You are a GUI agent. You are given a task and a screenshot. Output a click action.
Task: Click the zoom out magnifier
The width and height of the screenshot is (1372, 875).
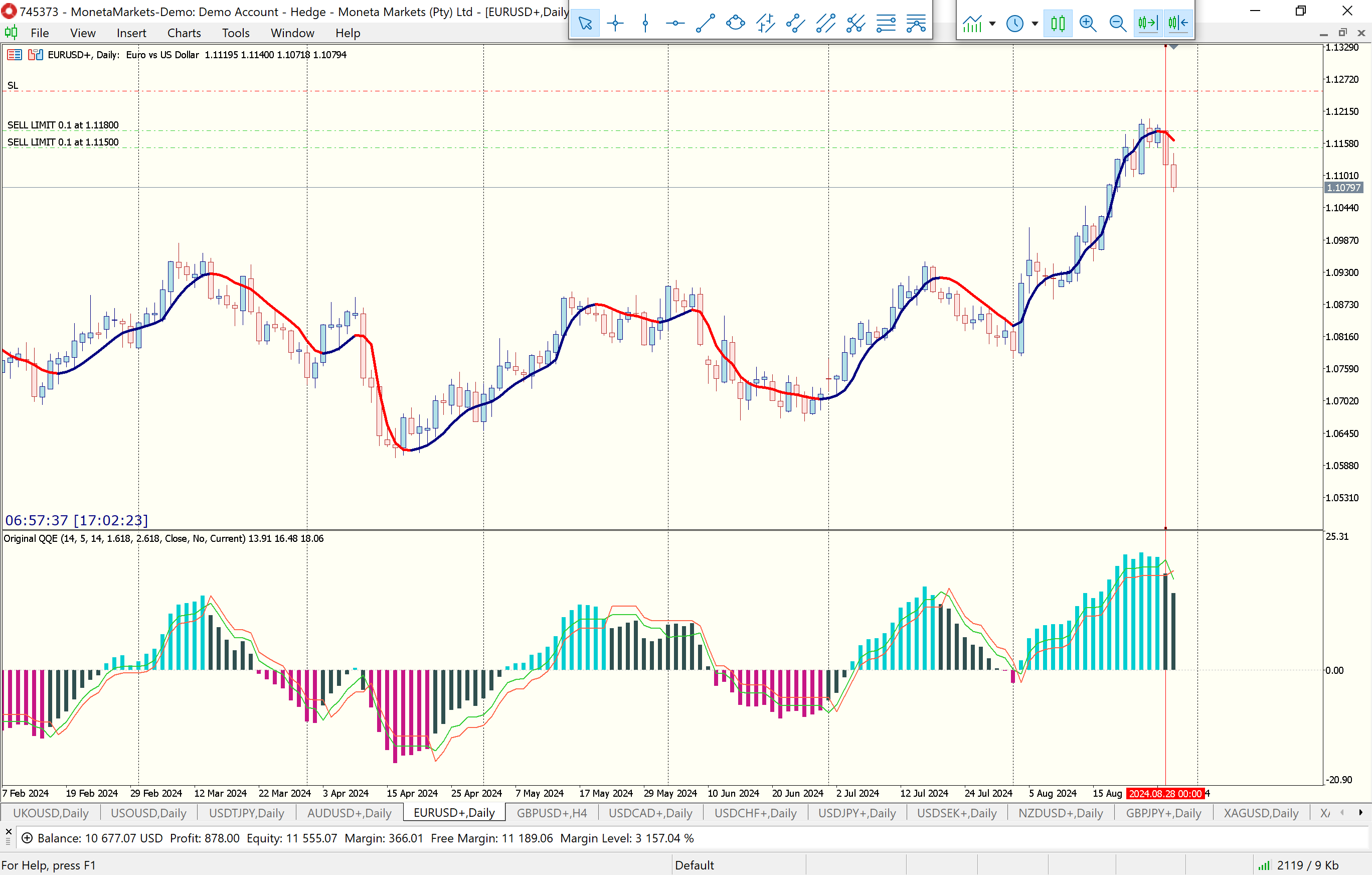[1117, 24]
